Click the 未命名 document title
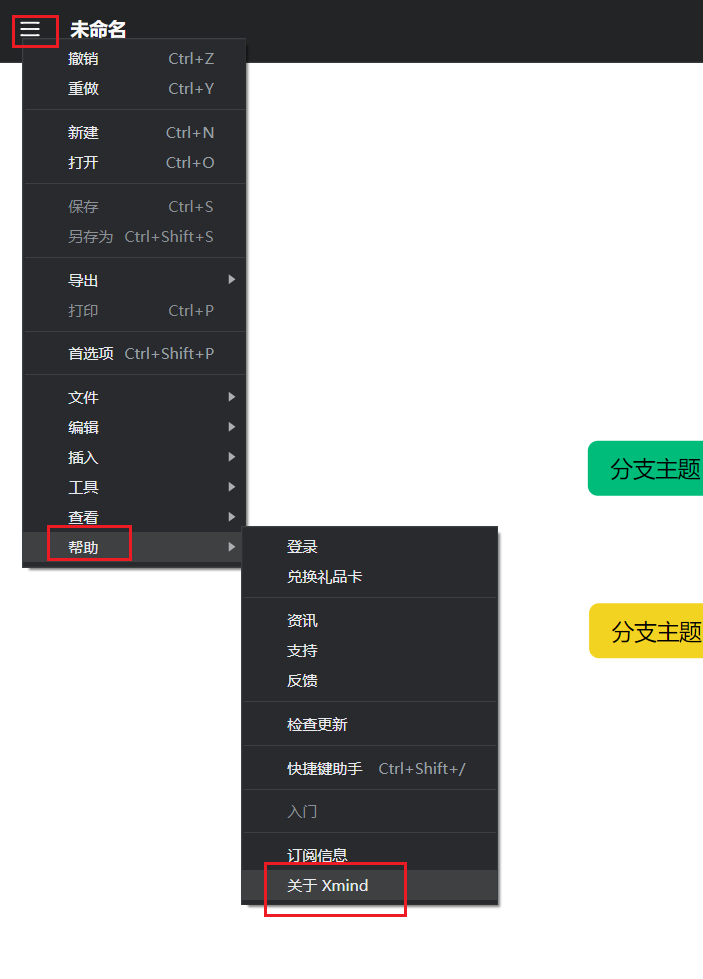The image size is (703, 979). point(98,29)
